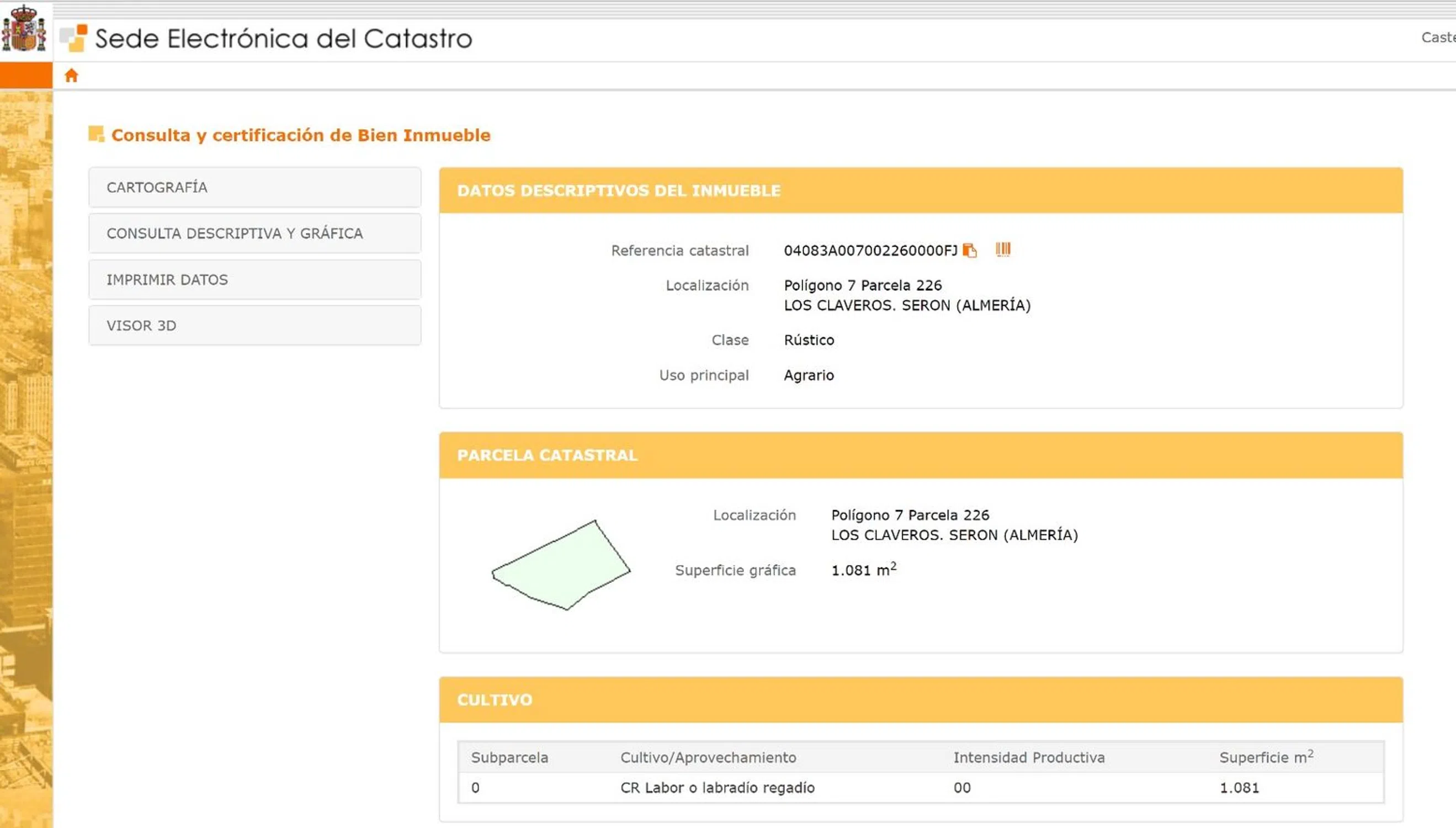Collapse the DATOS DESCRIPTIVOS DEL INMUEBLE header
The height and width of the screenshot is (828, 1456).
[x=618, y=190]
